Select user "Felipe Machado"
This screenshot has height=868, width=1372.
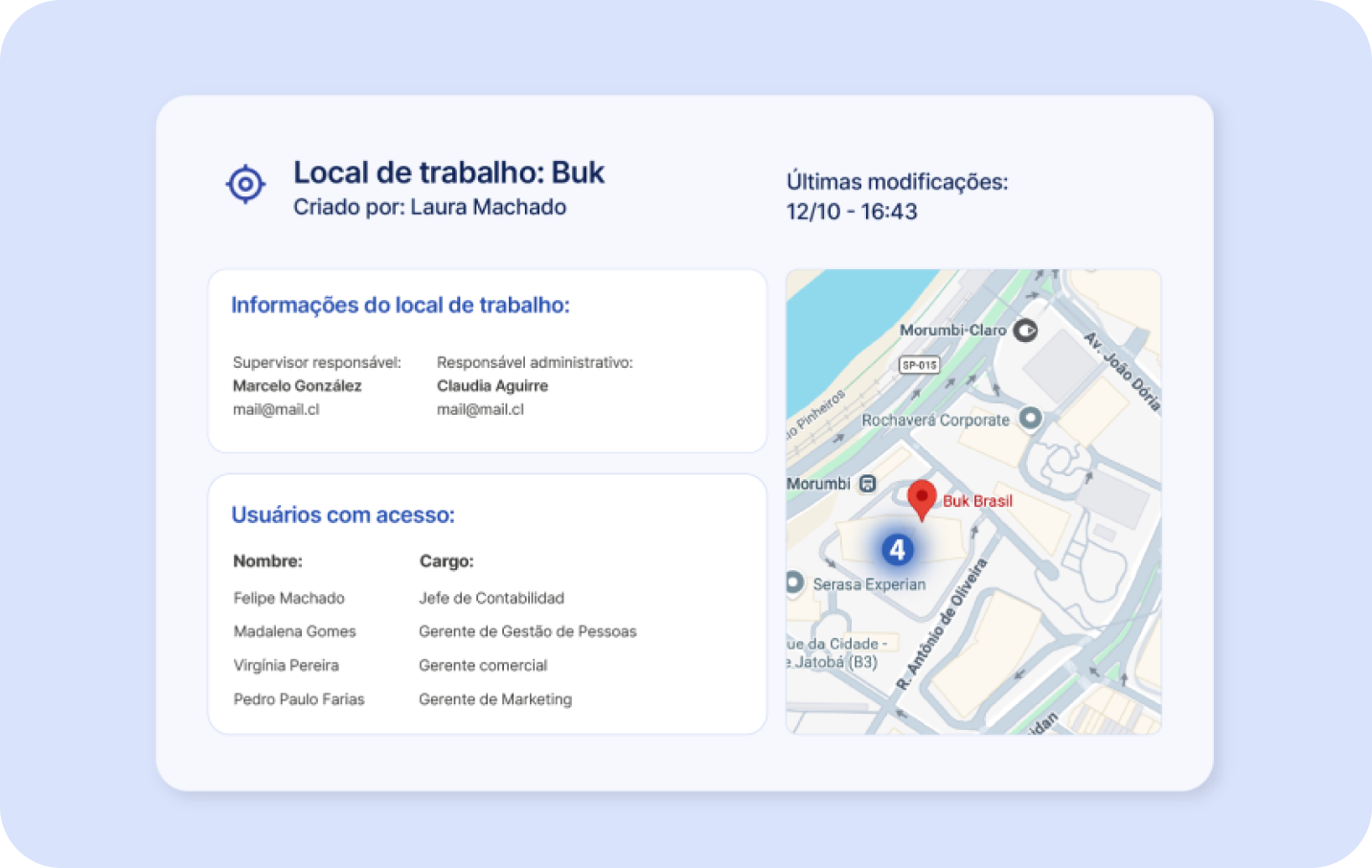(289, 598)
